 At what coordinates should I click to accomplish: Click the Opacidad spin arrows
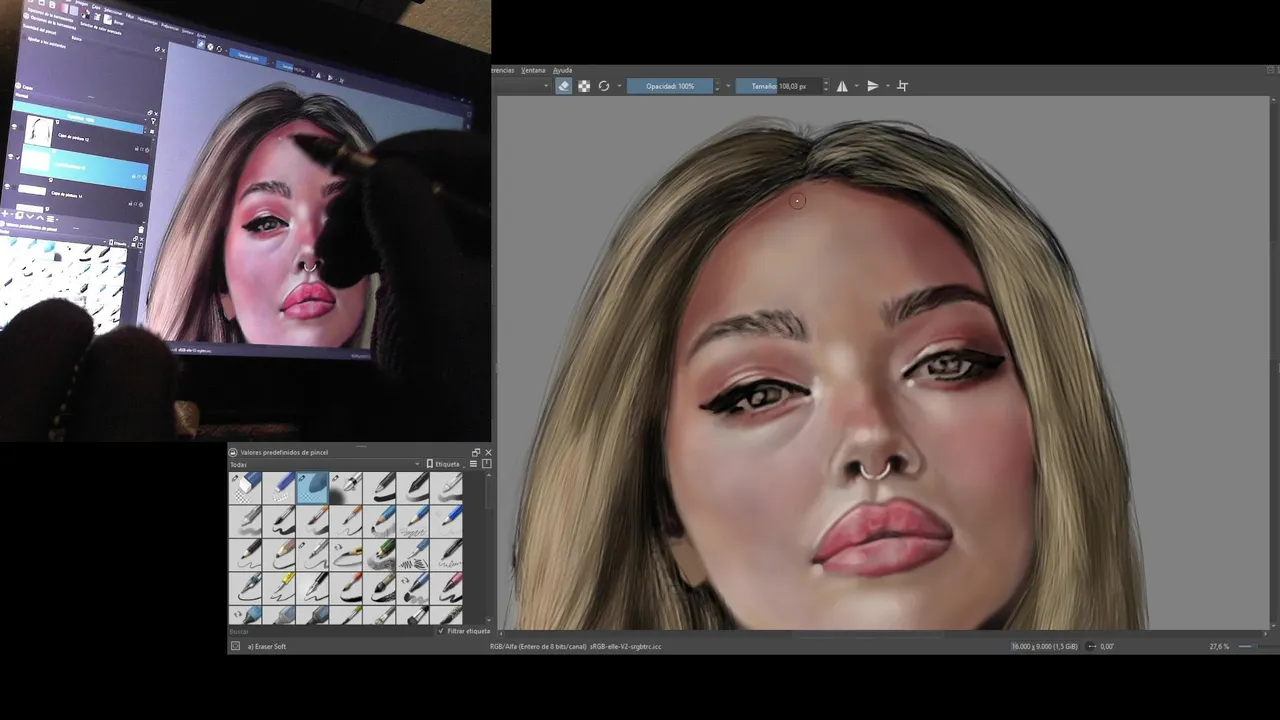(x=718, y=86)
